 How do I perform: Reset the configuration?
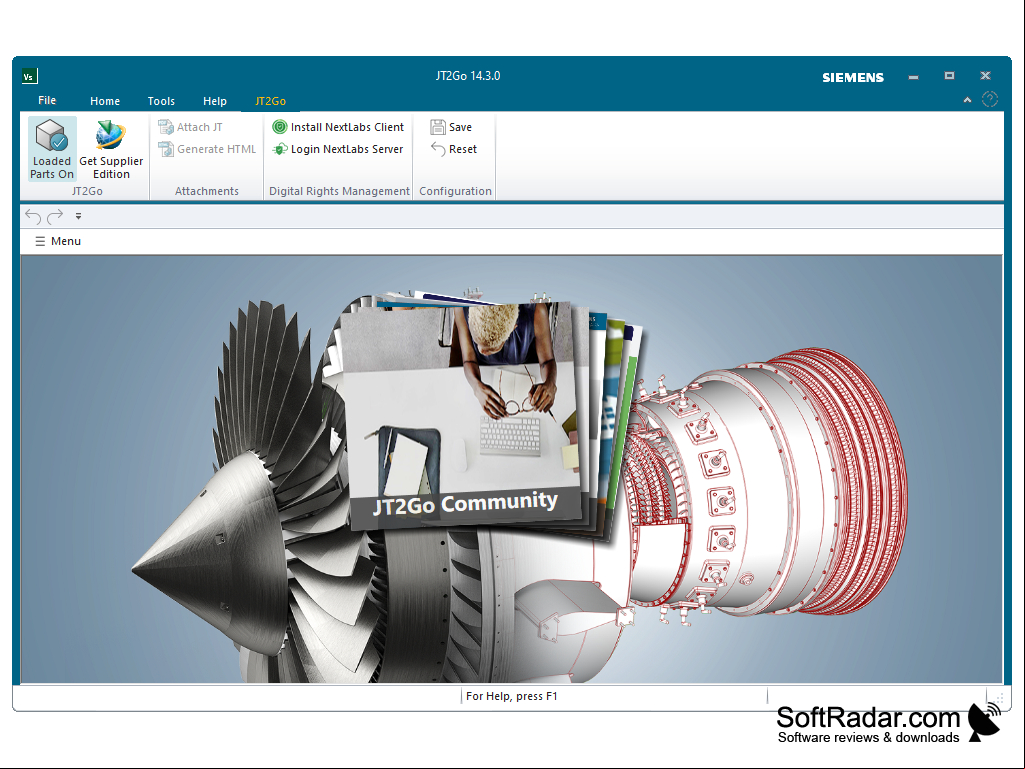click(x=454, y=149)
